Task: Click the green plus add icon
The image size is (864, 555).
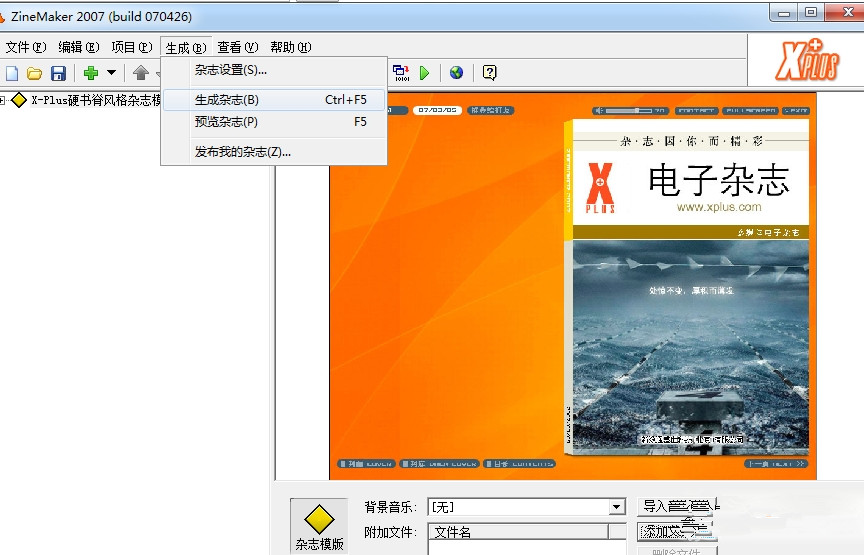Action: pyautogui.click(x=91, y=73)
